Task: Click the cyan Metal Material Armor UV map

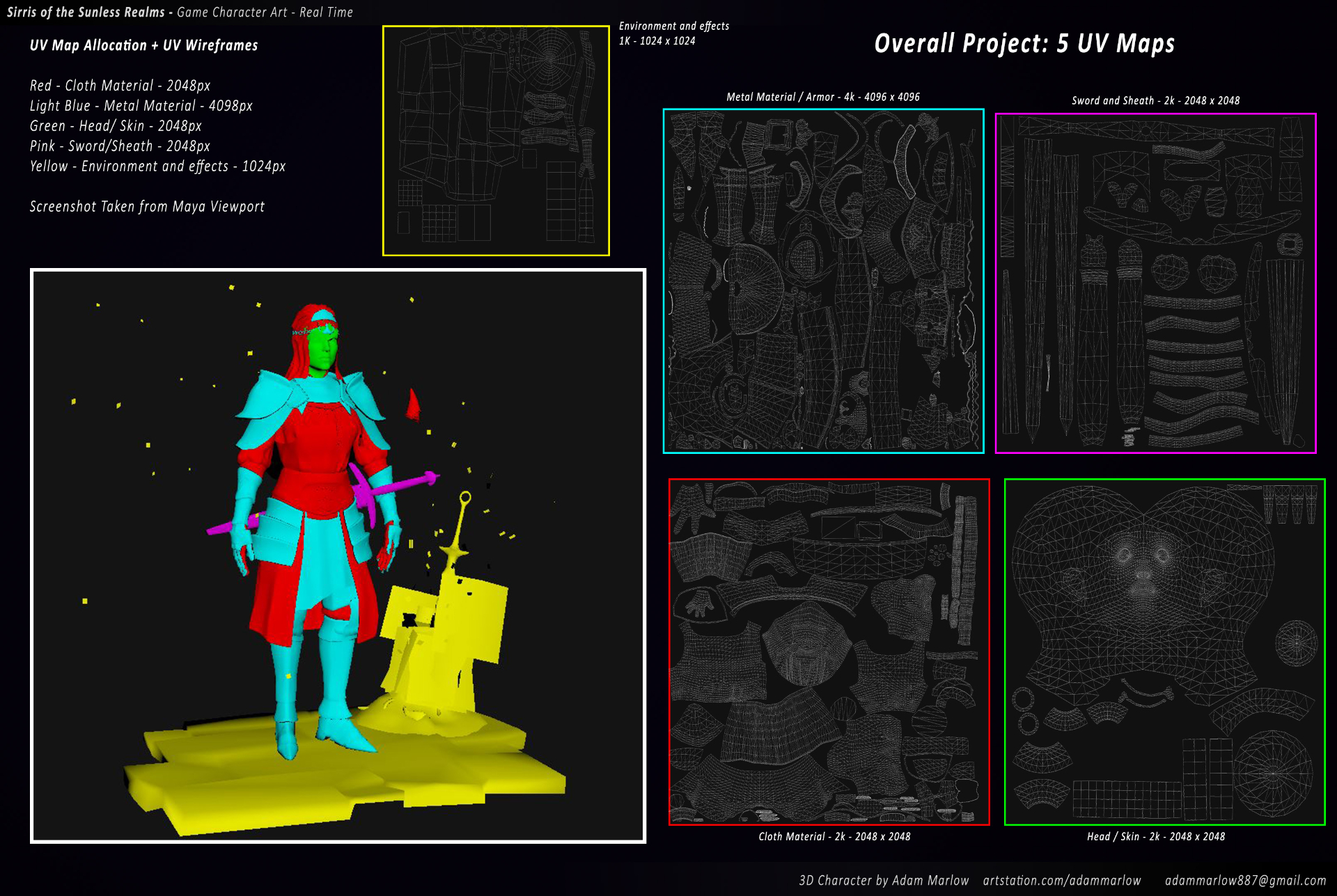Action: pos(823,281)
